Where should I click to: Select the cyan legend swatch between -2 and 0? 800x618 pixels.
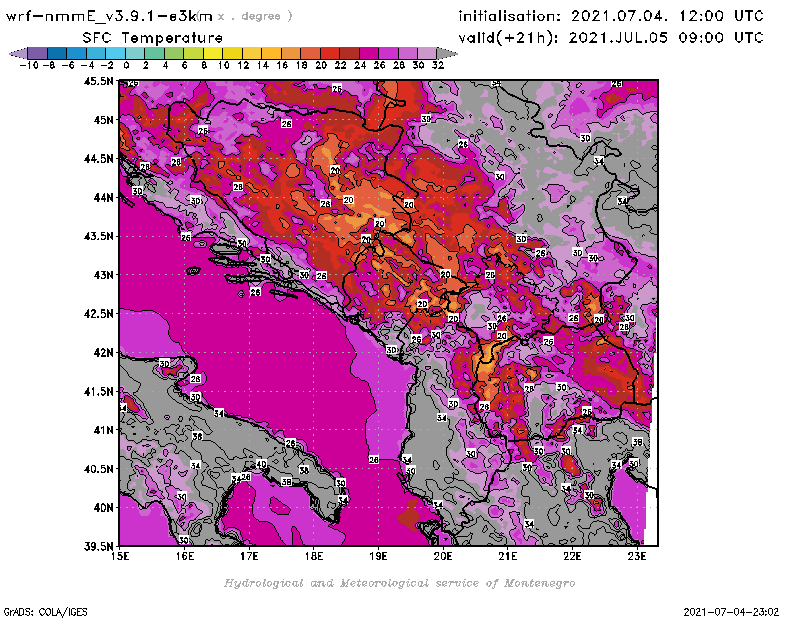[x=115, y=53]
